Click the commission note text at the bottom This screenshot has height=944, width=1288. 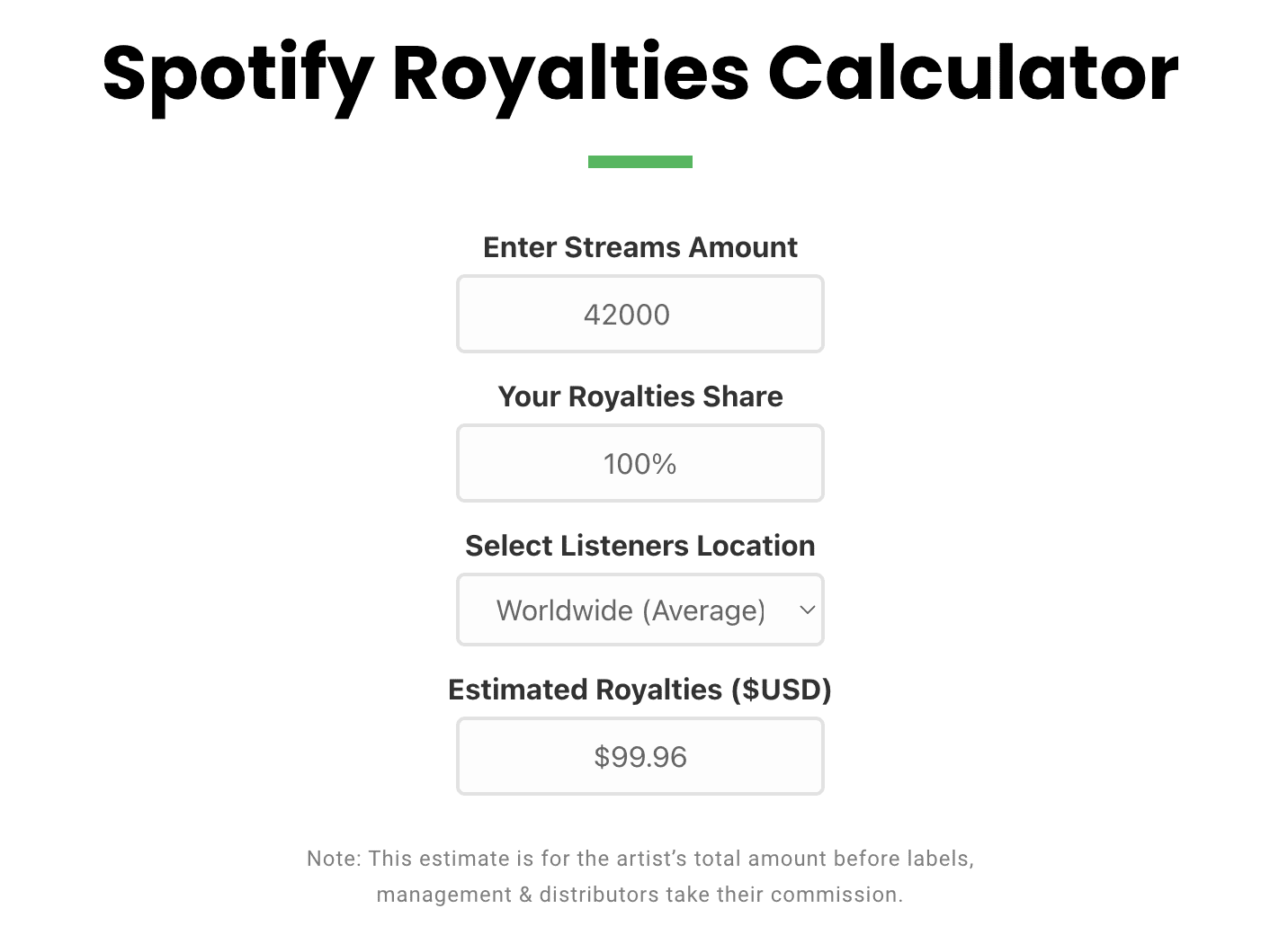[x=640, y=877]
